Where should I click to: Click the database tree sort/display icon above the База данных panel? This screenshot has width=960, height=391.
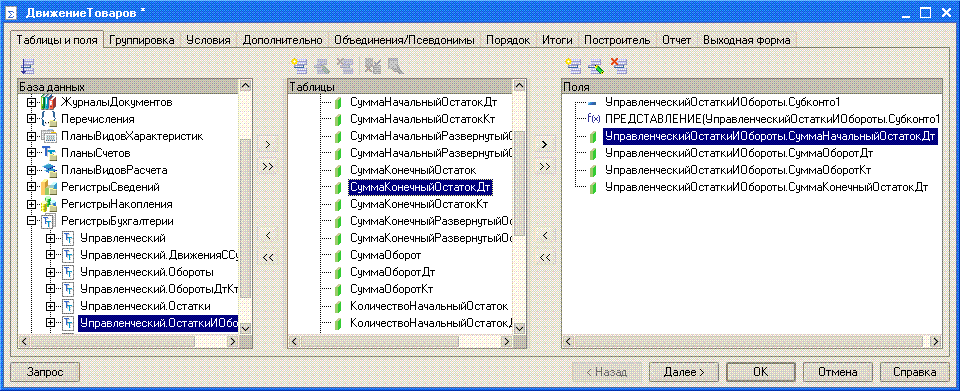27,66
